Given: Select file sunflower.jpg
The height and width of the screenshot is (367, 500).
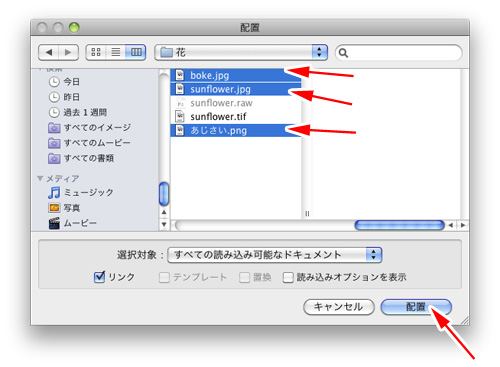Looking at the screenshot, I should tap(236, 89).
